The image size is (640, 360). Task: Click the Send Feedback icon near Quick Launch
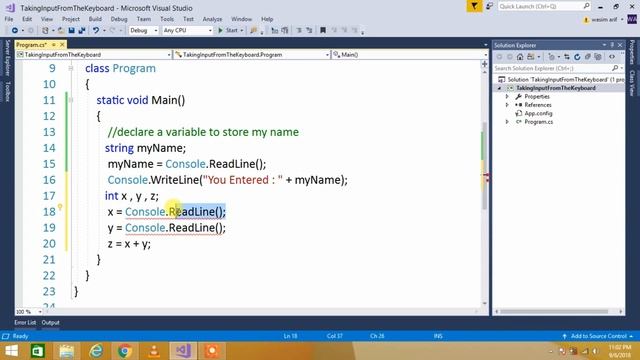(x=489, y=6)
